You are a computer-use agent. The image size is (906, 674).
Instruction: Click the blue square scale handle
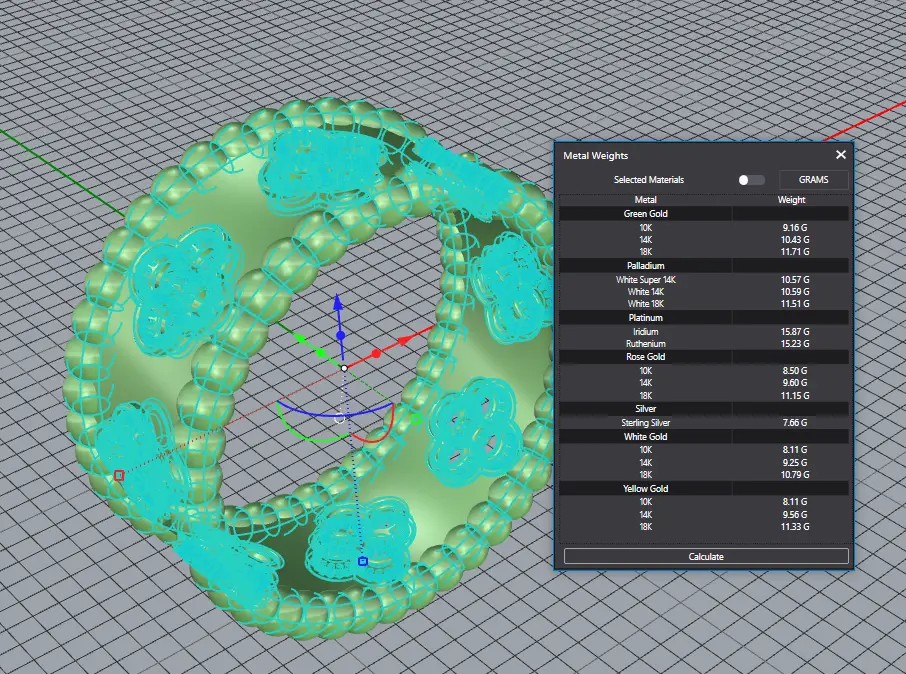pos(363,561)
